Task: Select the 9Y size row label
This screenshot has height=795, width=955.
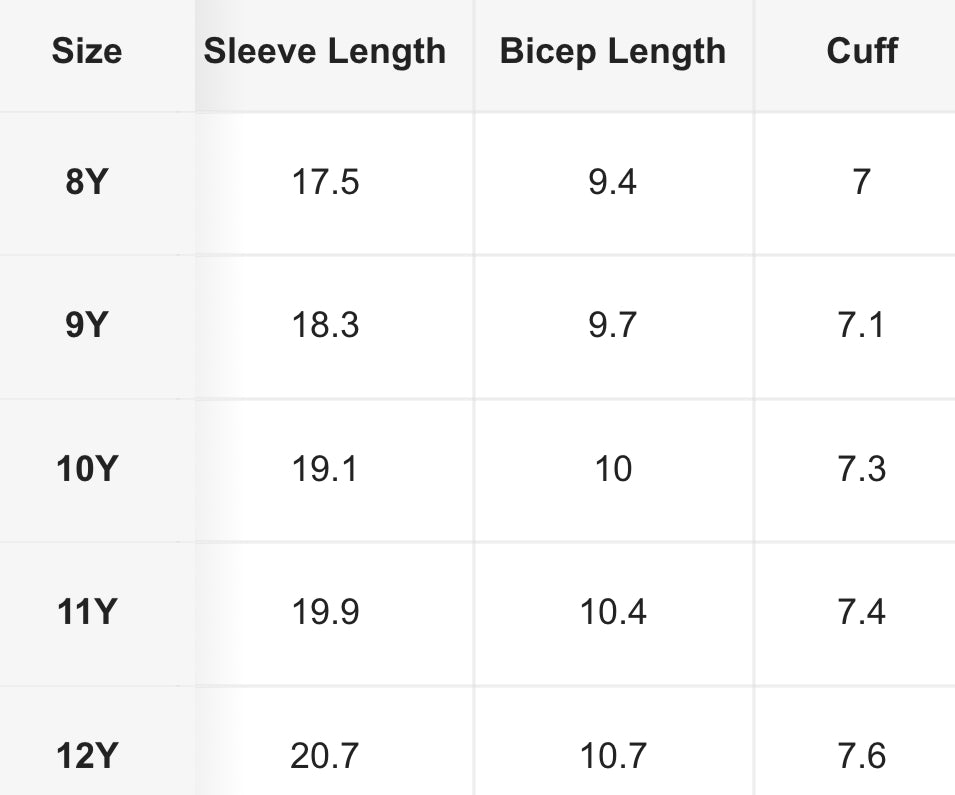Action: tap(87, 326)
